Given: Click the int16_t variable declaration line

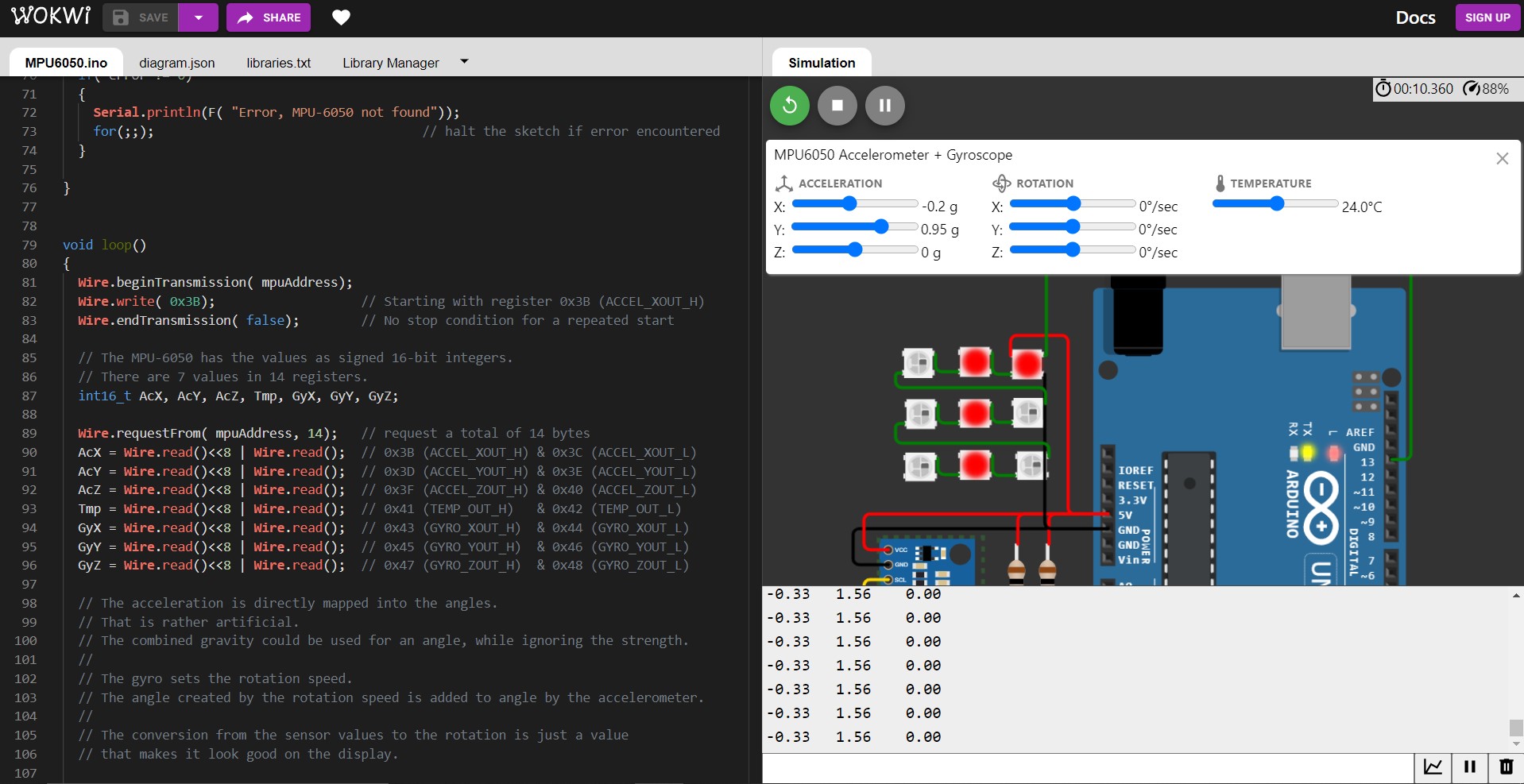Looking at the screenshot, I should tap(238, 396).
